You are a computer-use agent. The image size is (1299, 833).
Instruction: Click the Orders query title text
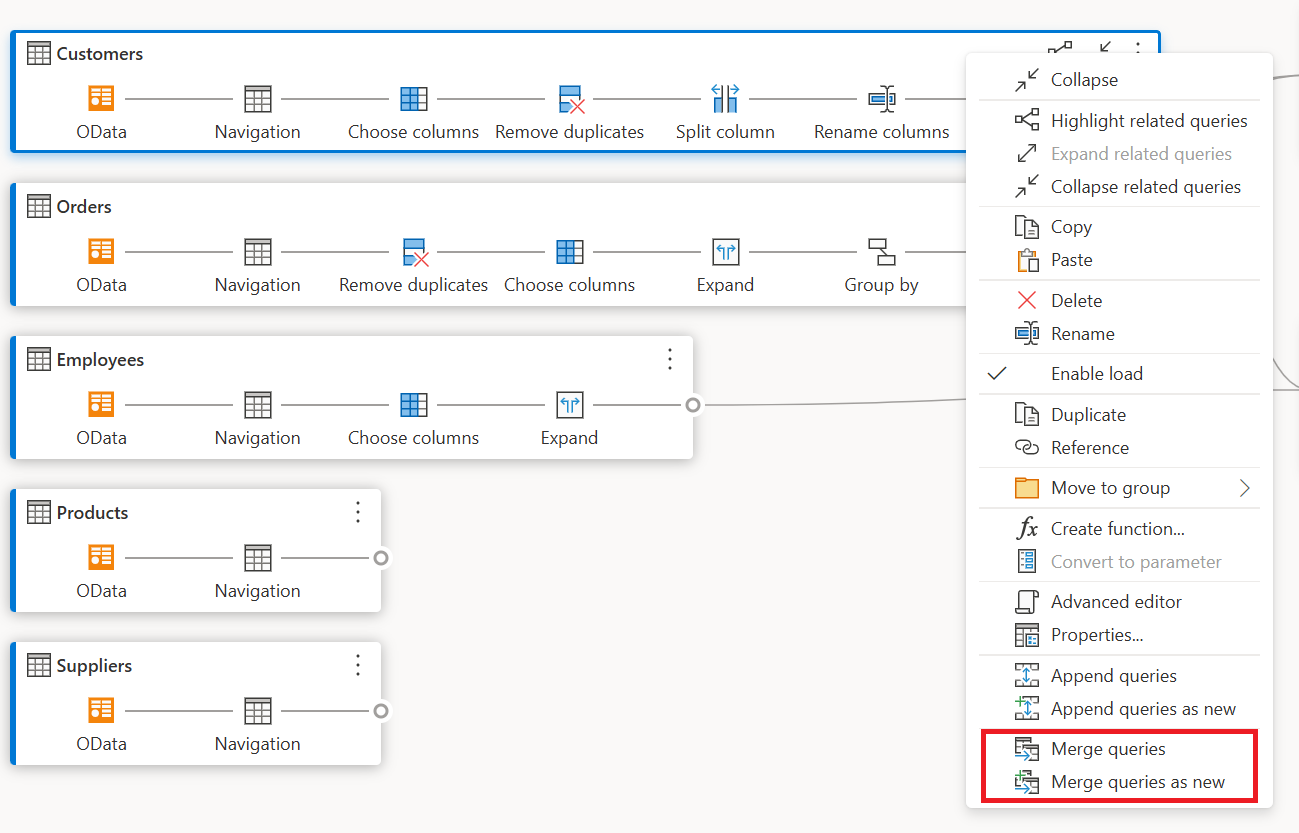(84, 207)
